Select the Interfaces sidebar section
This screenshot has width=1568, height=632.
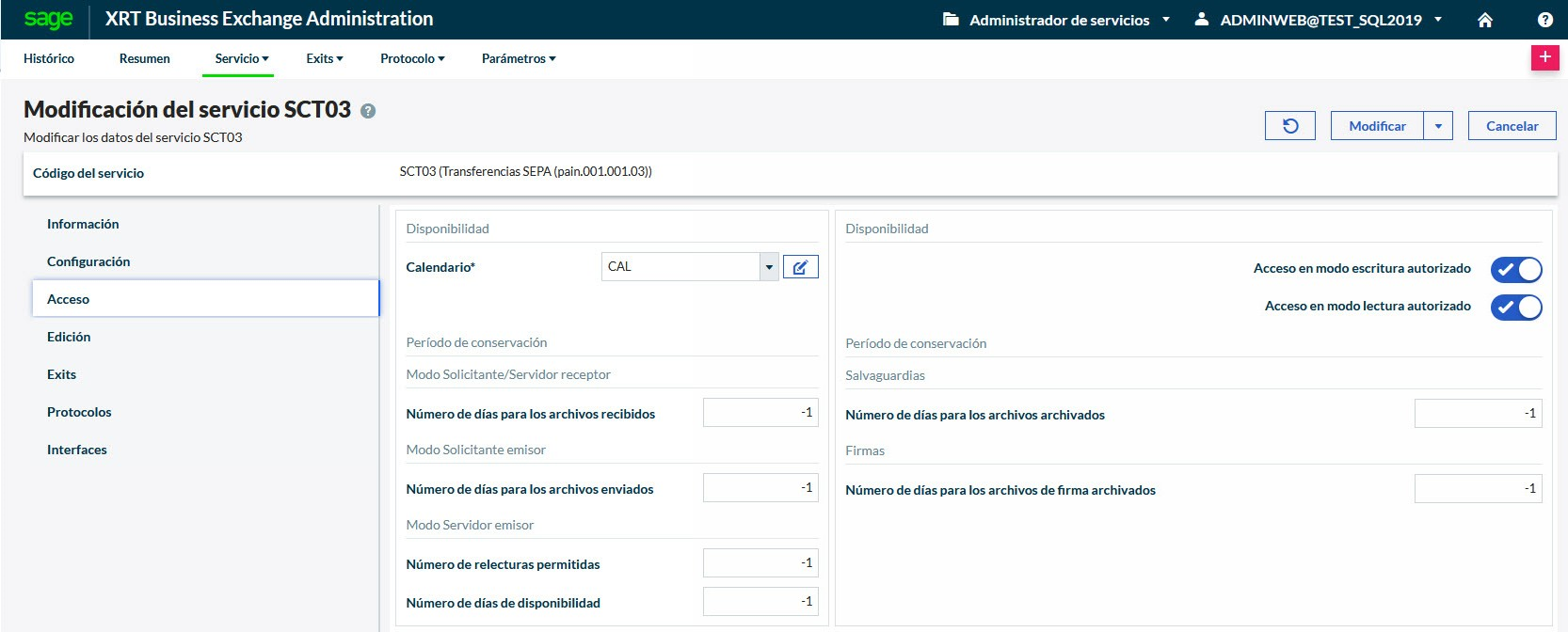[x=77, y=450]
